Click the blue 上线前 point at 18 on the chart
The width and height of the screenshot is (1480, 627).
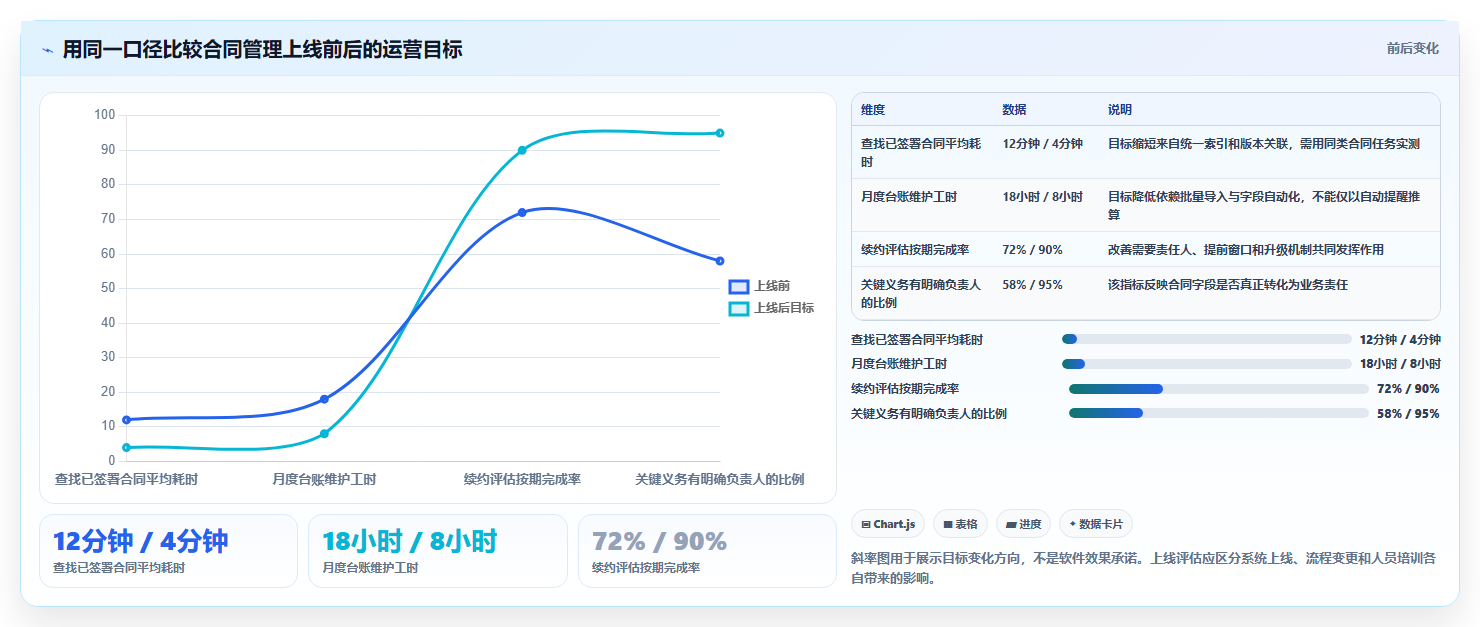324,399
